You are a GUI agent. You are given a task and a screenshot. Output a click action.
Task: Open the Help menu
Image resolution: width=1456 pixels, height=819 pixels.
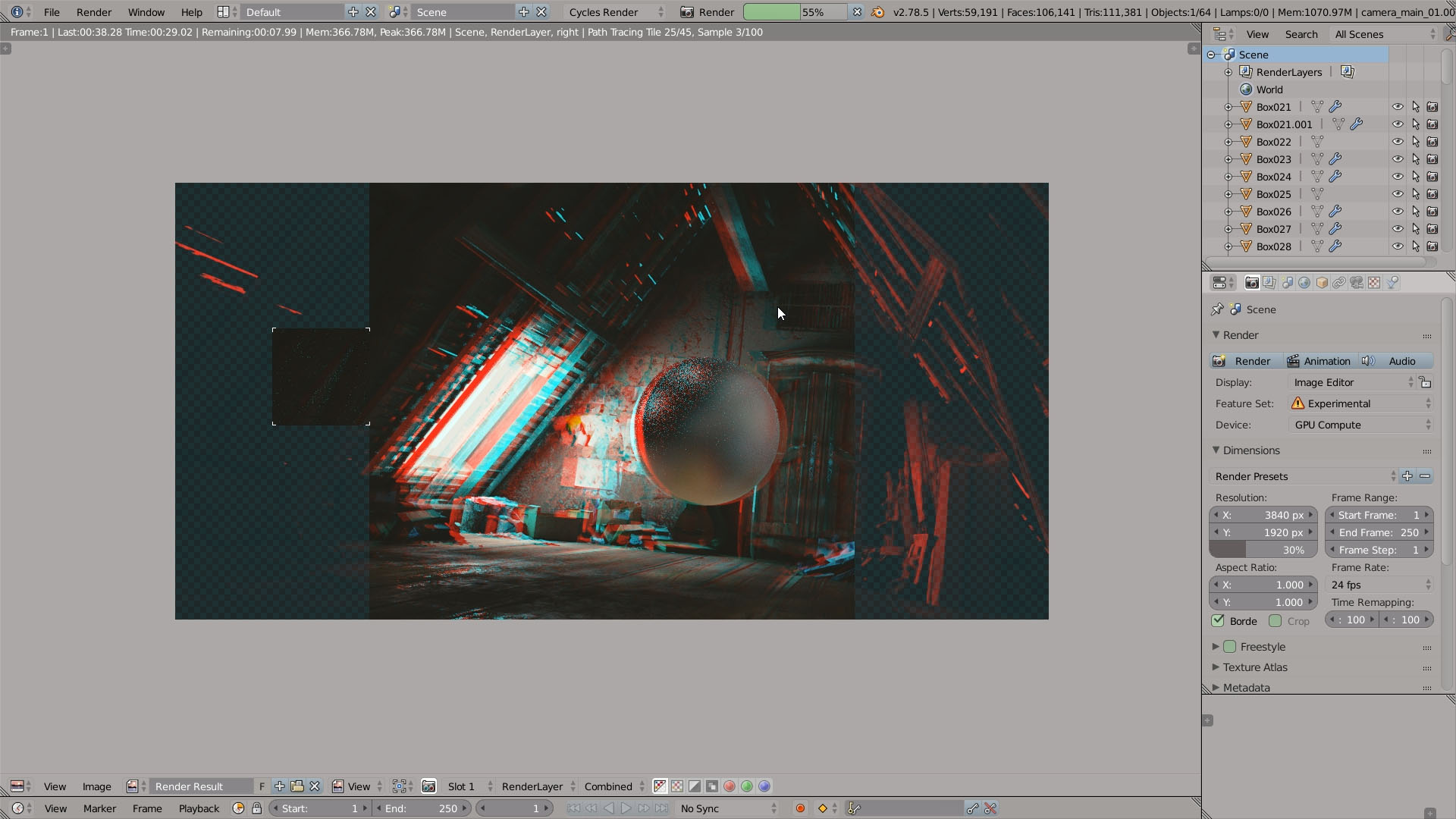pyautogui.click(x=191, y=12)
